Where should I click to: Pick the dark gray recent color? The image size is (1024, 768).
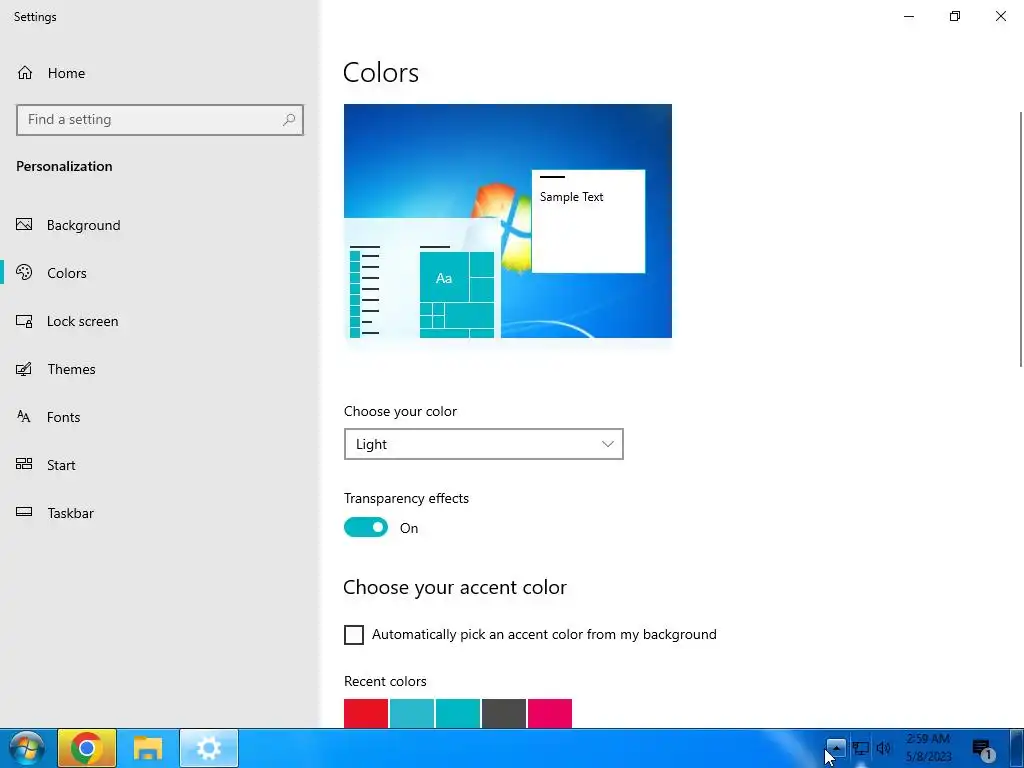coord(504,713)
